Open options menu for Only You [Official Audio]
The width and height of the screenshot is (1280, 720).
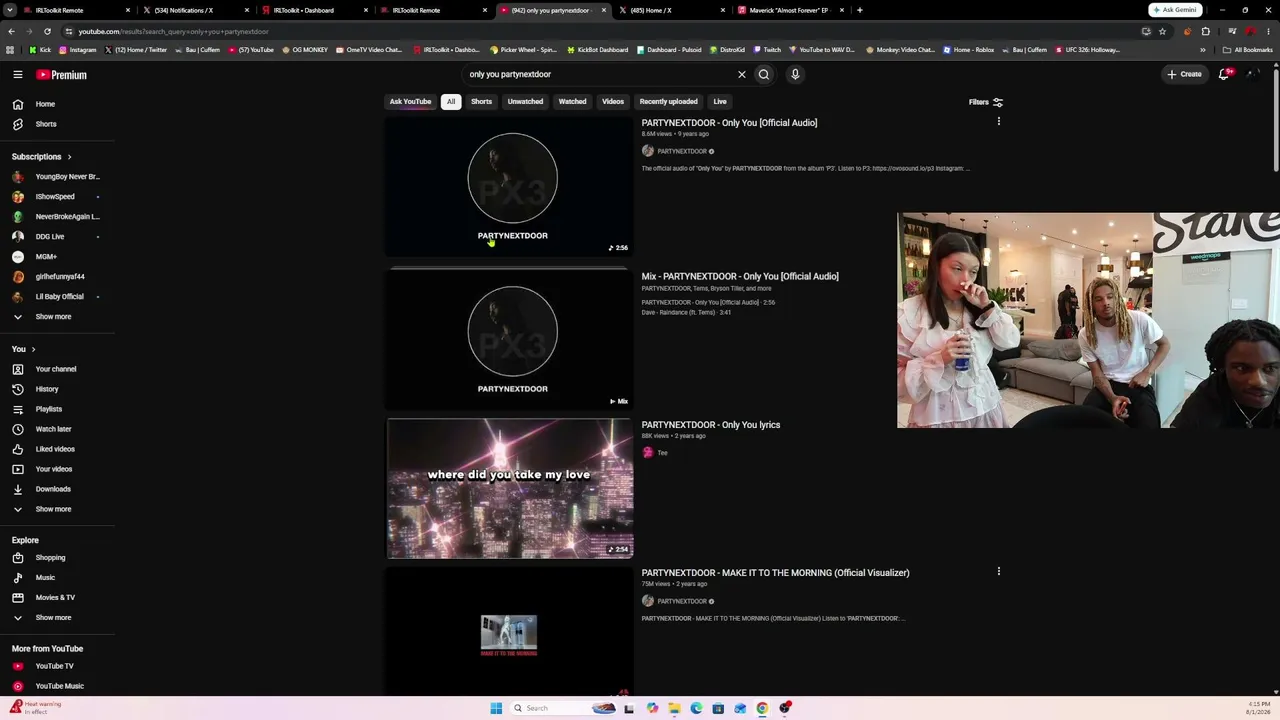click(998, 122)
